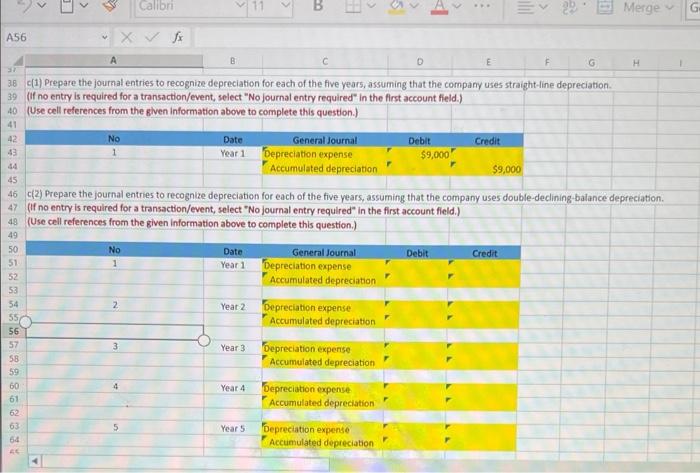Open the font name dropdown arrow

point(241,6)
